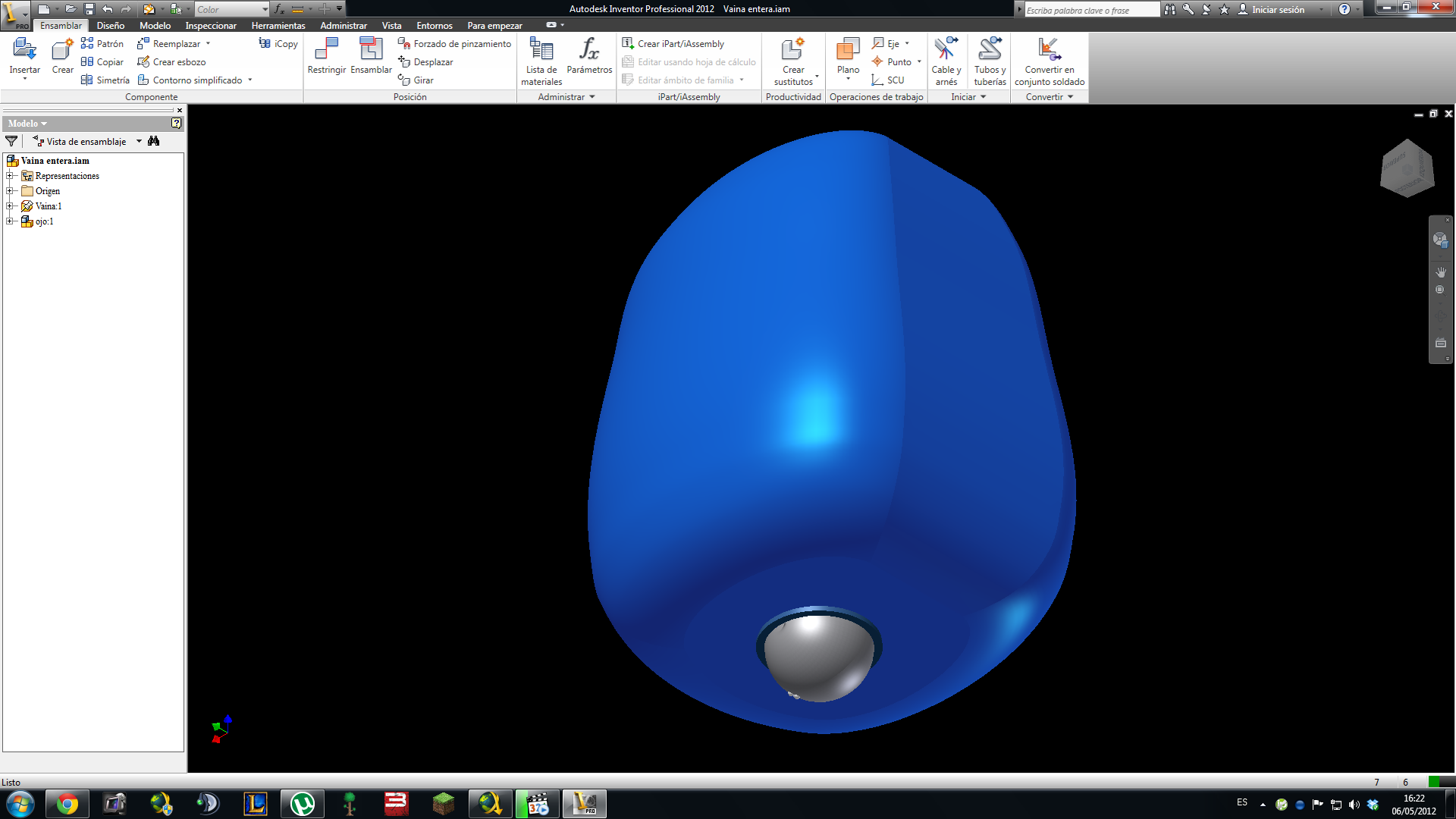The height and width of the screenshot is (819, 1456).
Task: Click the Iniciar sesión link
Action: [1278, 10]
